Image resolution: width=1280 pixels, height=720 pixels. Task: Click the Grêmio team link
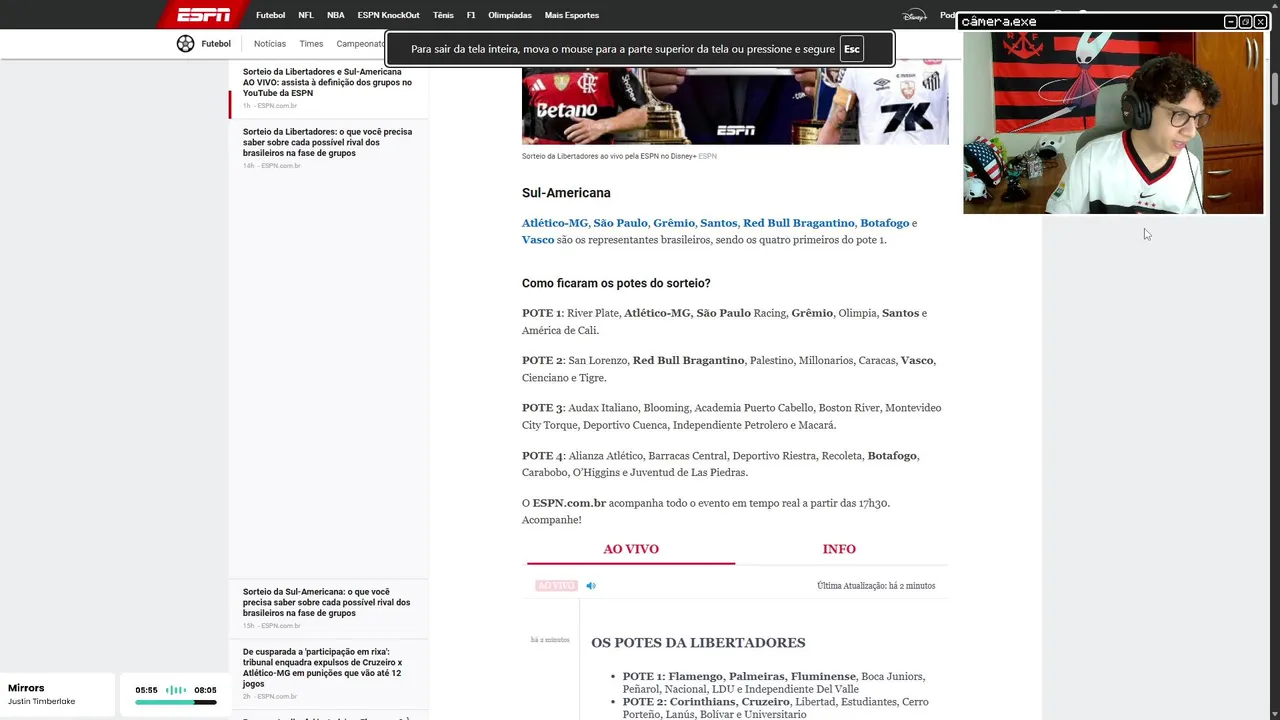click(x=674, y=223)
